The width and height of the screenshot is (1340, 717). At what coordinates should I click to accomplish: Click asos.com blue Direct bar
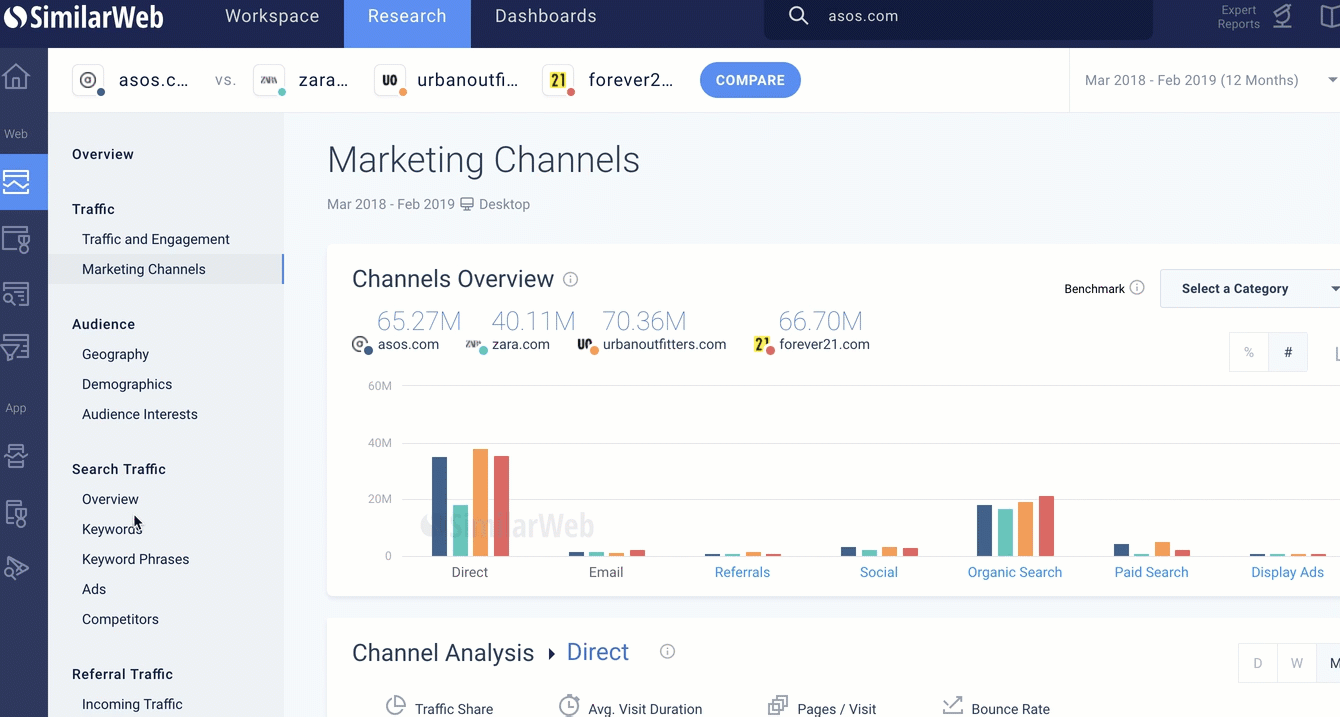pyautogui.click(x=440, y=506)
